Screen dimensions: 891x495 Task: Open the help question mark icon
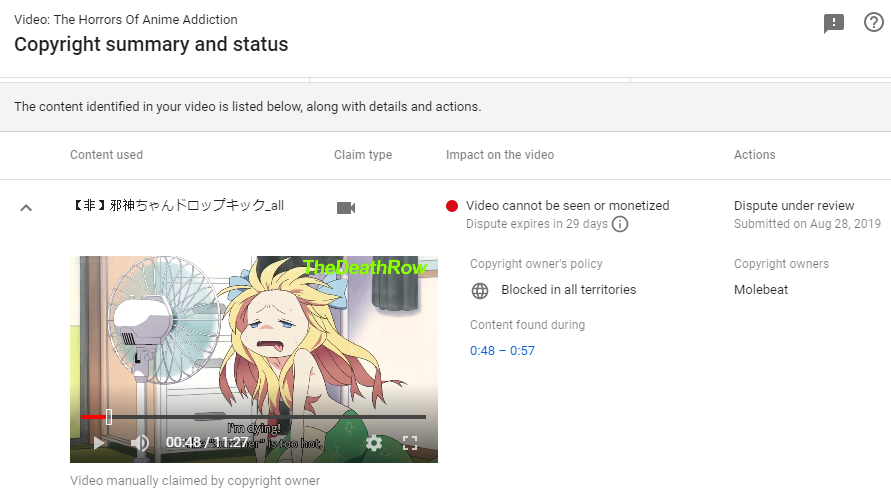point(873,22)
